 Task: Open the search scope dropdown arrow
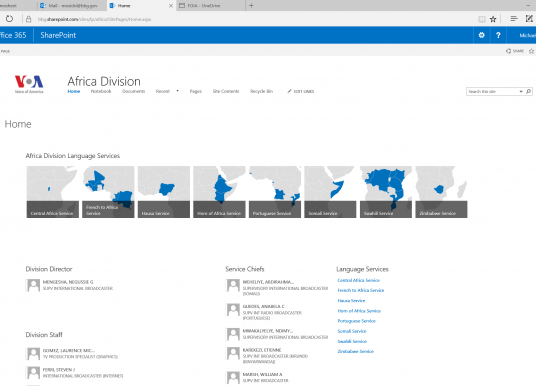[521, 91]
